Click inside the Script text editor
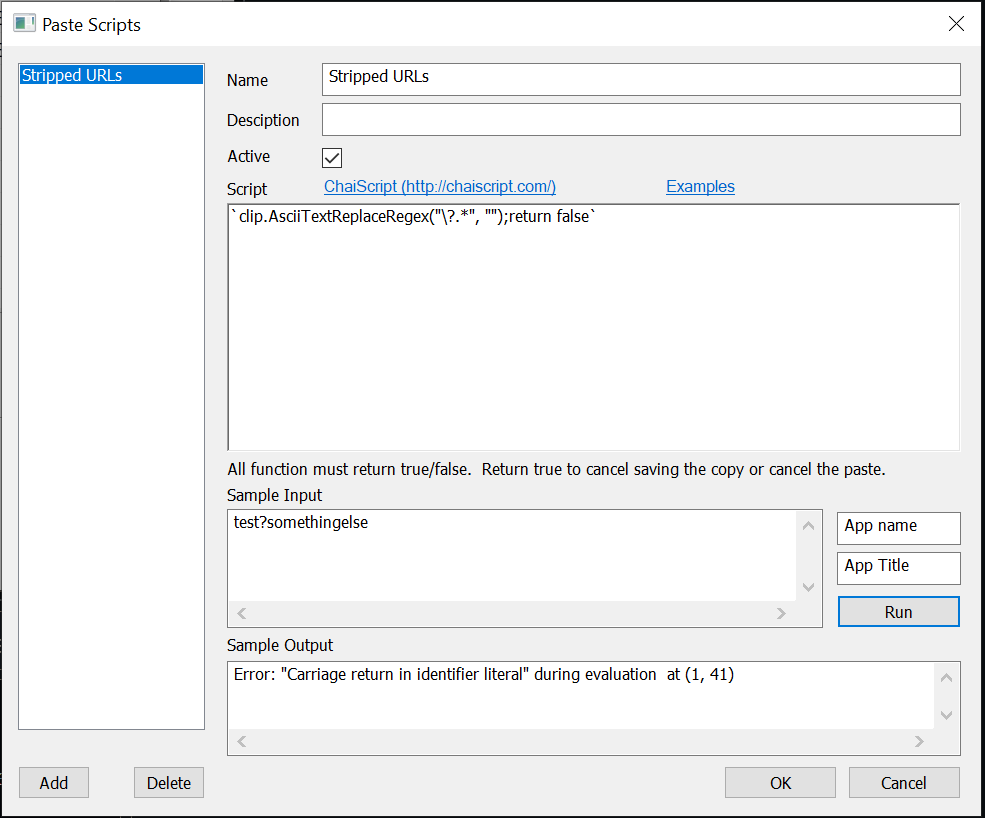The image size is (985, 818). click(x=593, y=327)
